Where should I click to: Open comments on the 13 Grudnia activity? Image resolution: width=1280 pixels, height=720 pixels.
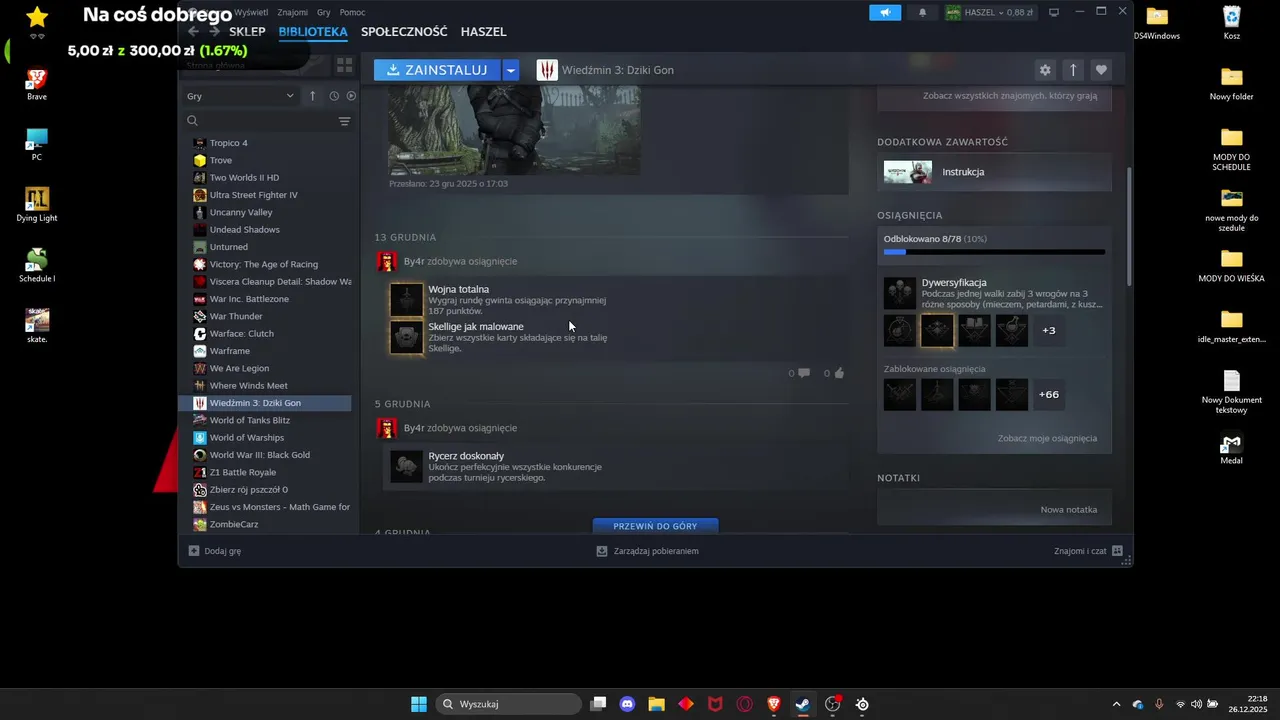coord(803,373)
